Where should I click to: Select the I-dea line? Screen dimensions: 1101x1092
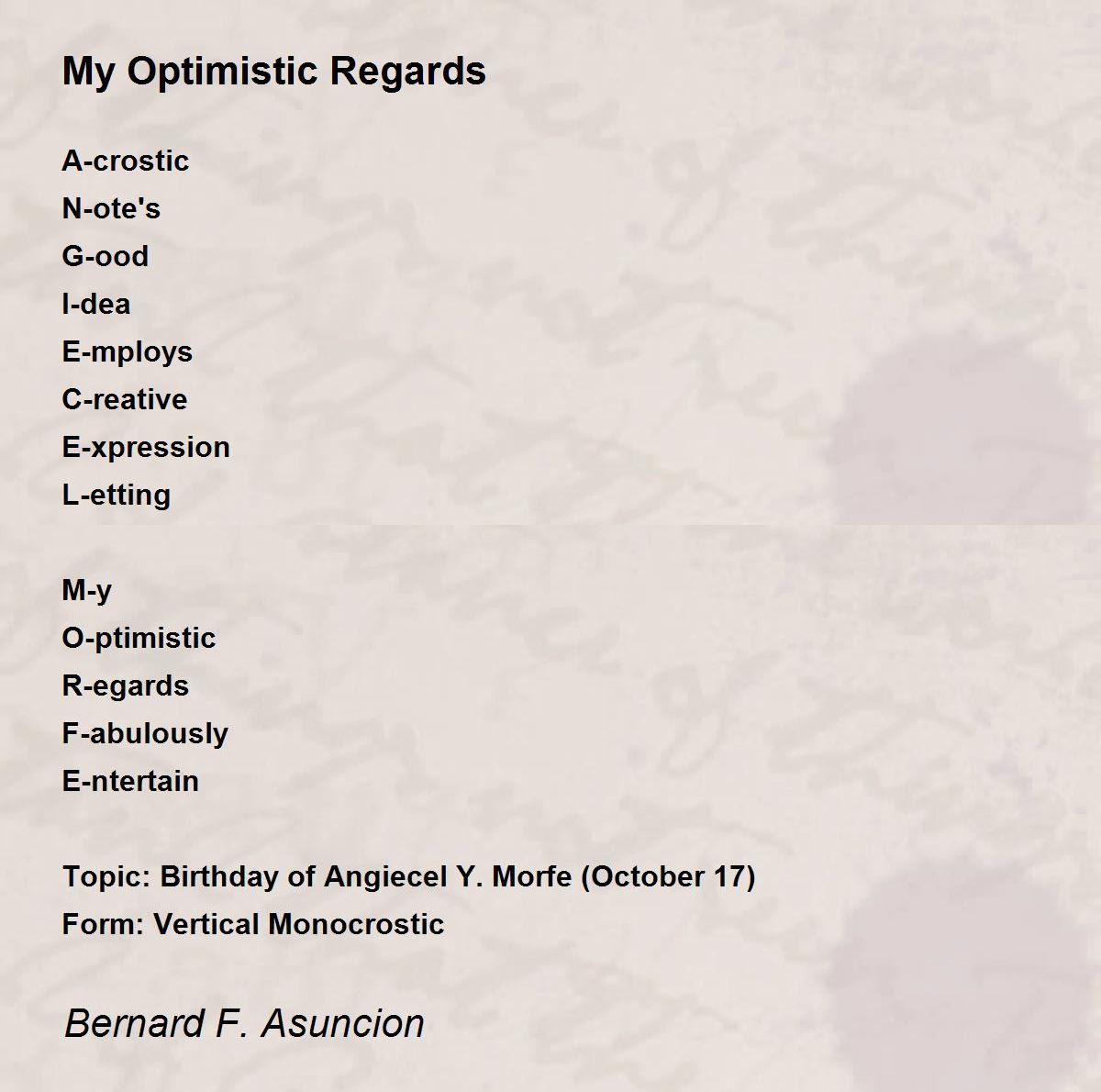click(95, 304)
